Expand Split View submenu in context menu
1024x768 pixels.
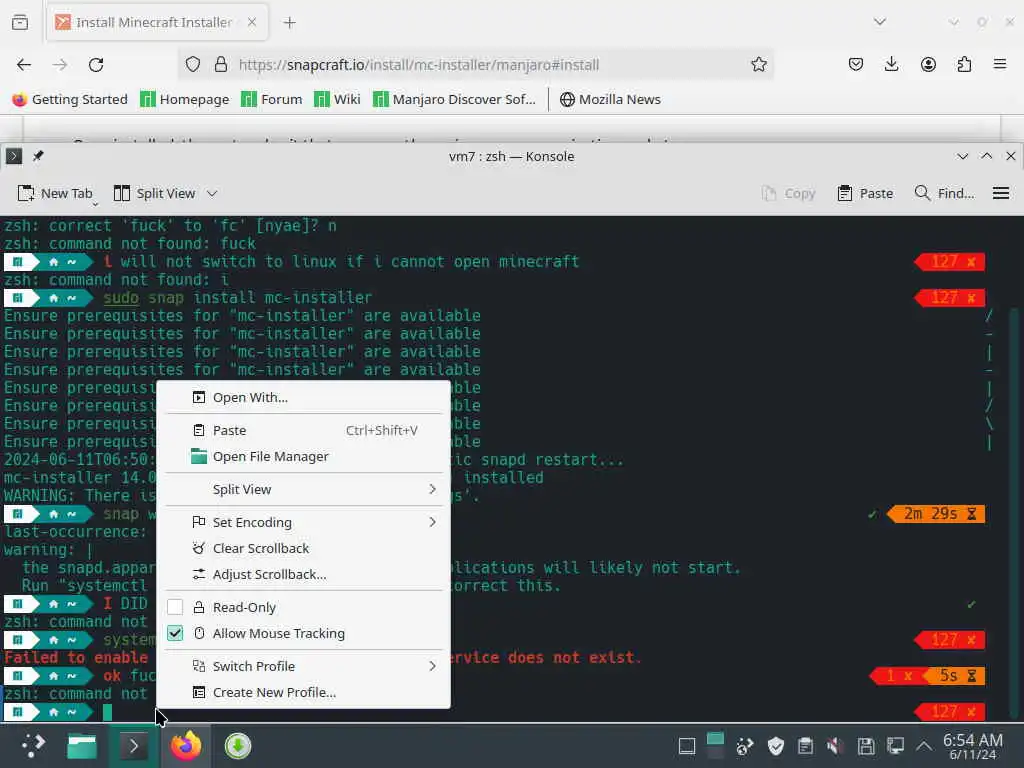click(x=304, y=489)
